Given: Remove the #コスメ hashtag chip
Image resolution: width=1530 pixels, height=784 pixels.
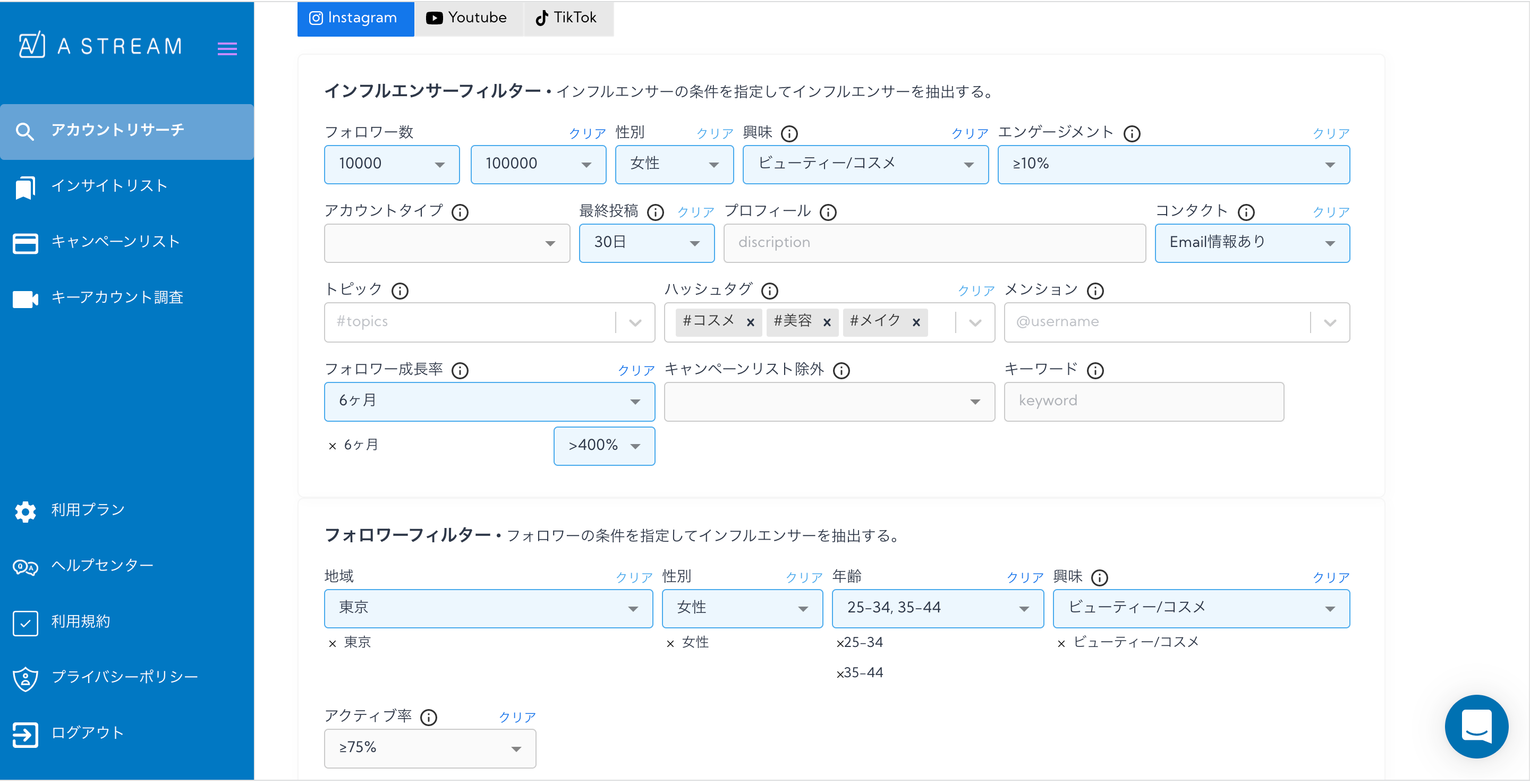Looking at the screenshot, I should pos(750,322).
